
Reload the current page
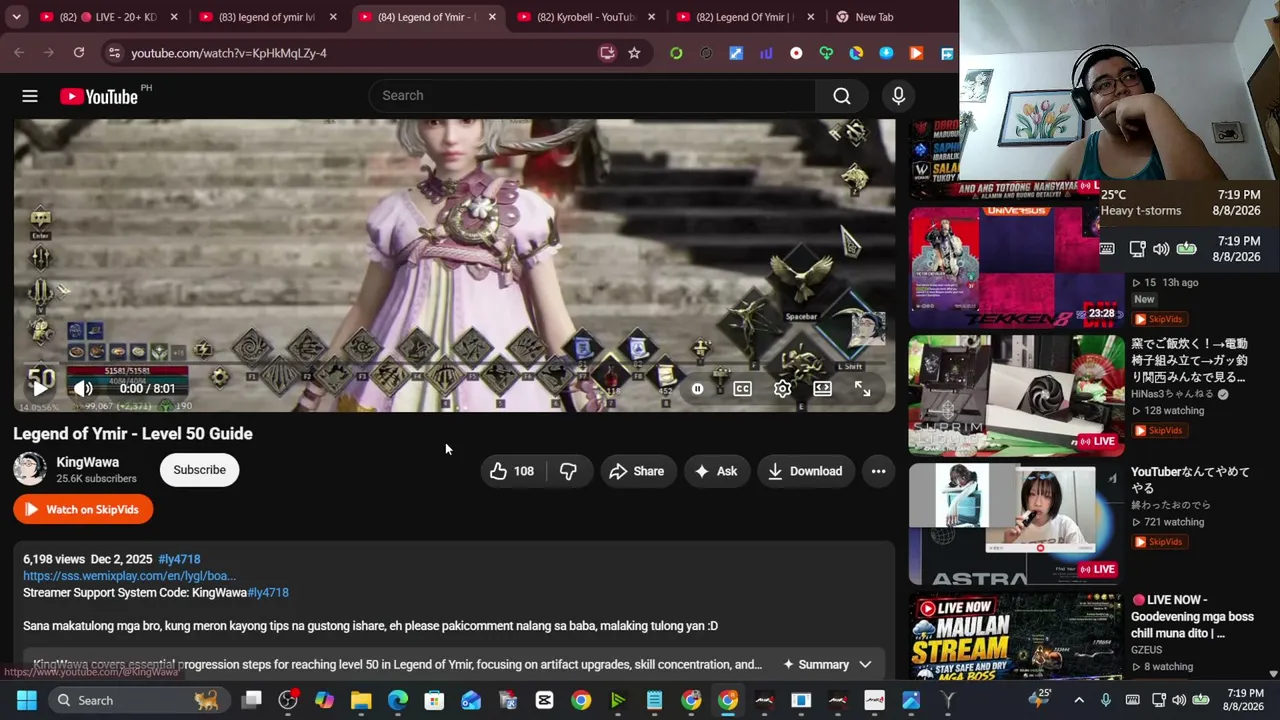pyautogui.click(x=79, y=53)
